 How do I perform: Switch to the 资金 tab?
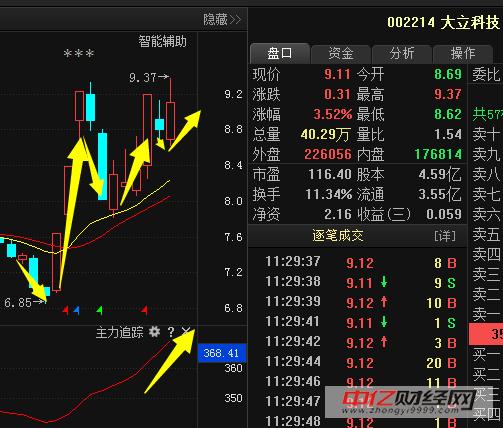coord(341,53)
